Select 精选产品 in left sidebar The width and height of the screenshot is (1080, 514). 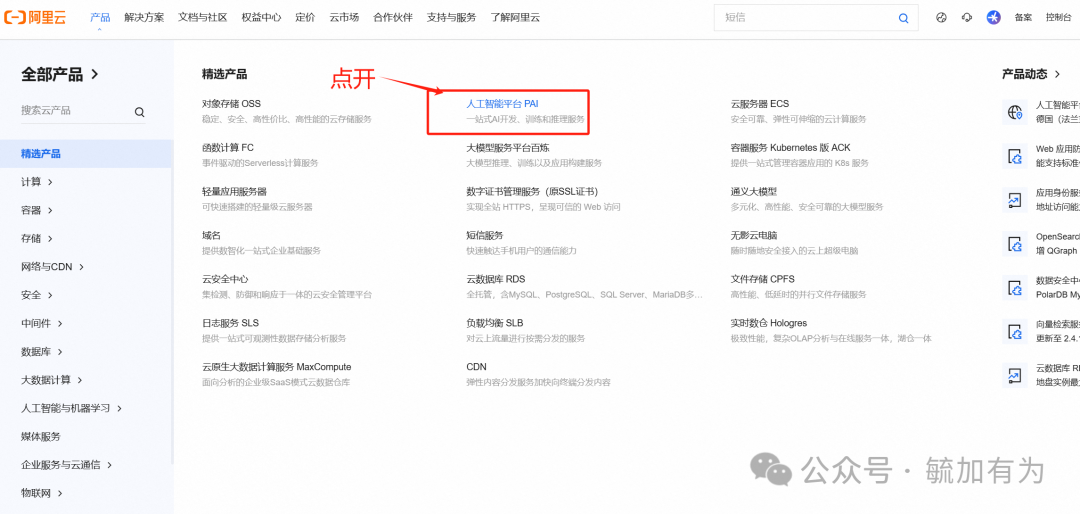pyautogui.click(x=86, y=154)
